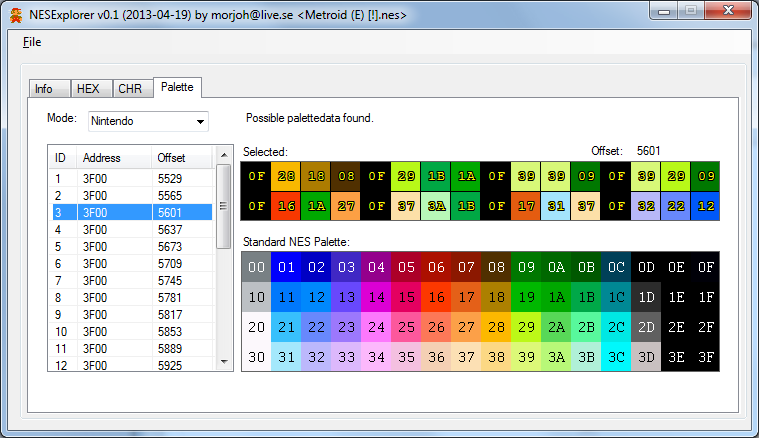Image resolution: width=759 pixels, height=438 pixels.
Task: Select palette row with offset 5637
Action: [132, 229]
